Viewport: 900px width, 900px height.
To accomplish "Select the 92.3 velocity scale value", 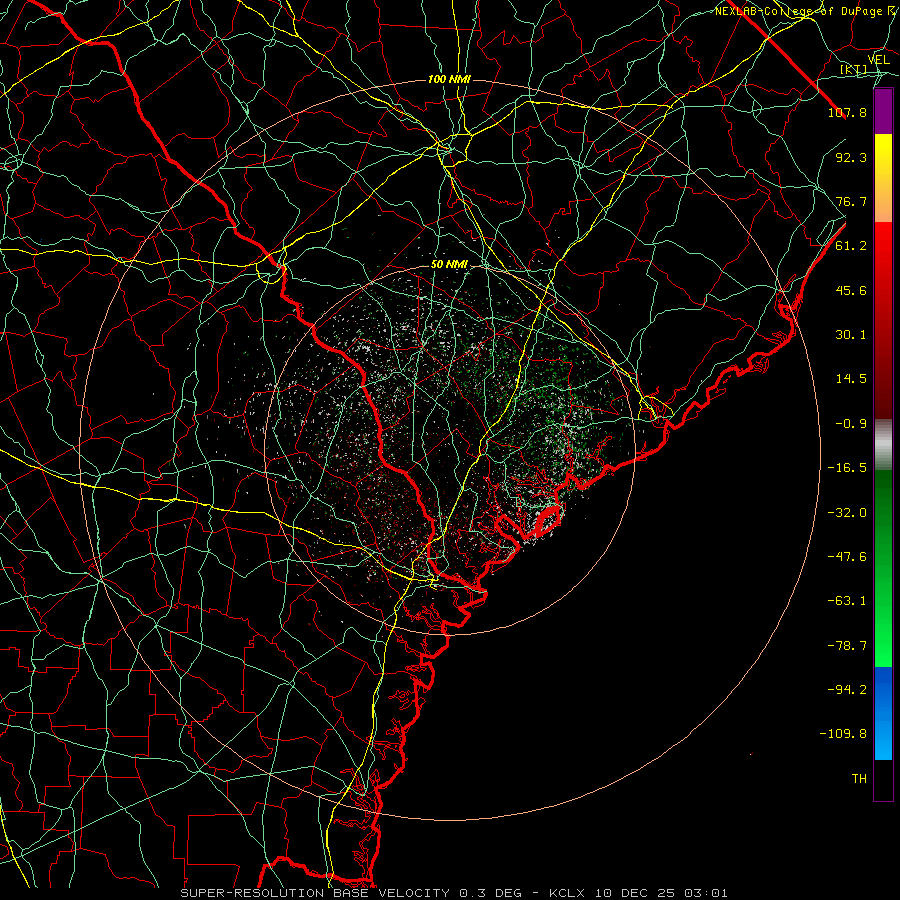I will (851, 157).
